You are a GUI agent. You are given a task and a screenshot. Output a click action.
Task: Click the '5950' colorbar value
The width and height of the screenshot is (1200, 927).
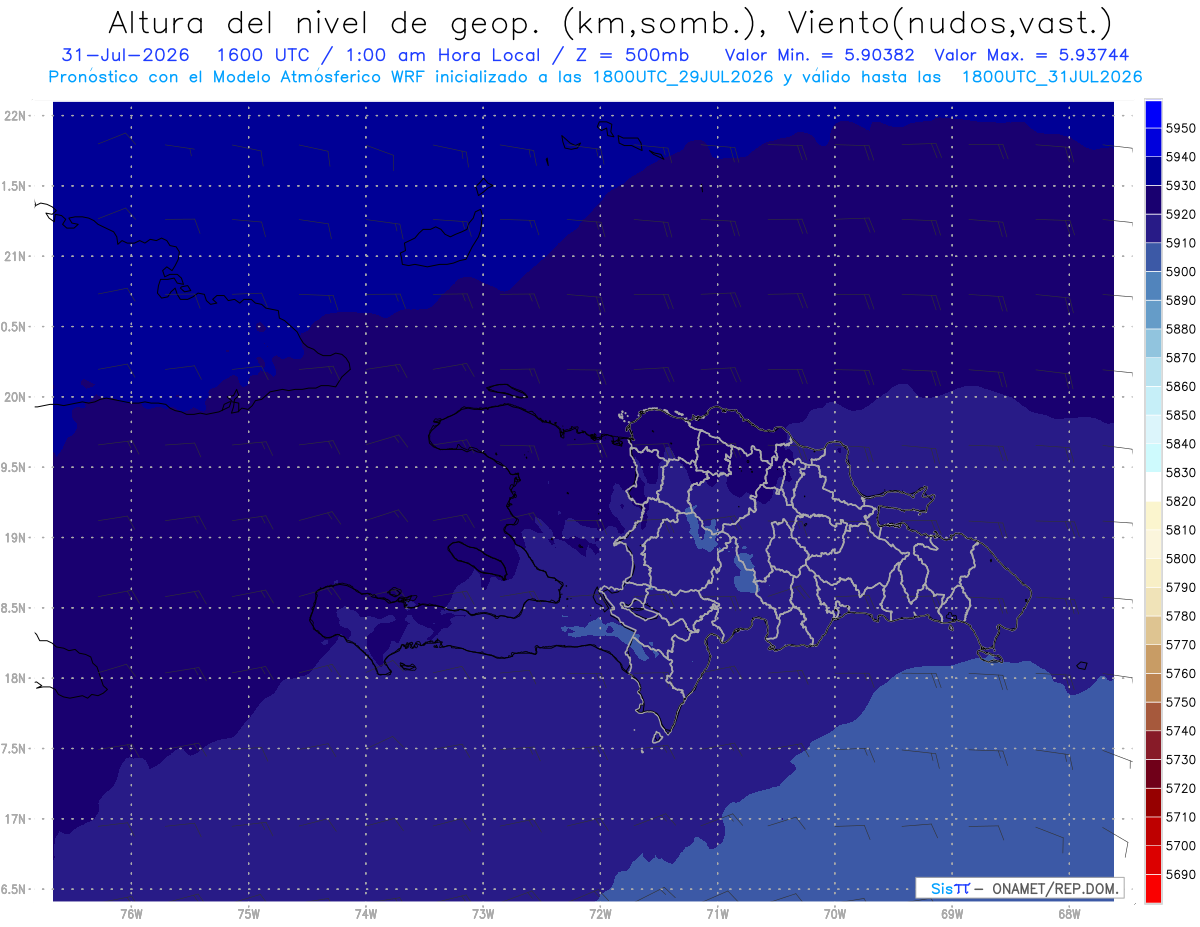(x=1181, y=128)
